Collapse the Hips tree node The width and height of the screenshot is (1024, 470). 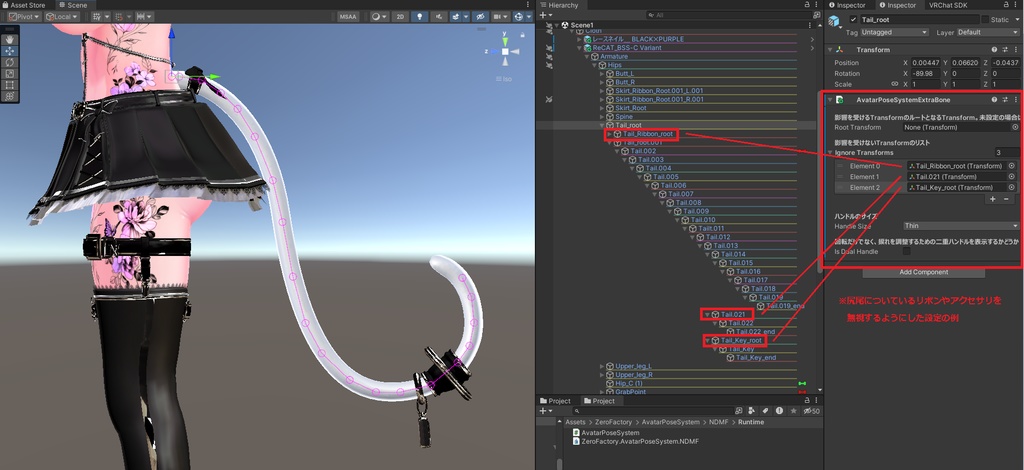click(x=594, y=65)
